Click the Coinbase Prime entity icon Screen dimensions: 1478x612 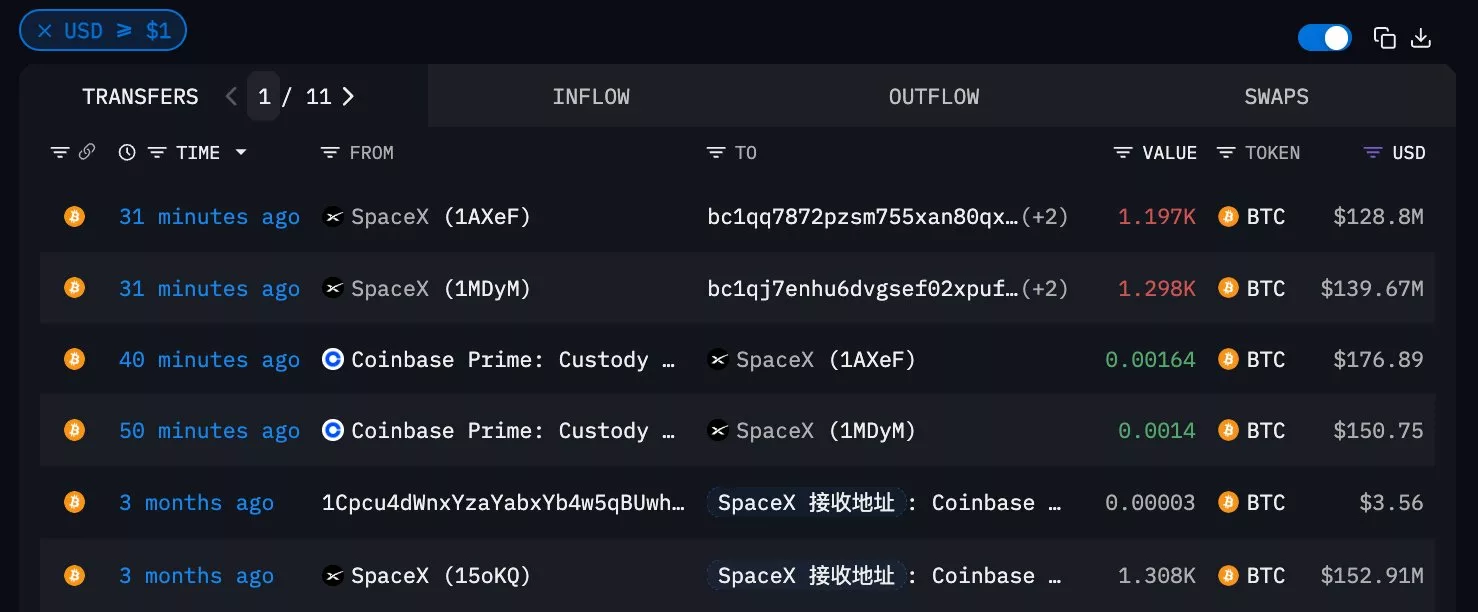pyautogui.click(x=332, y=359)
